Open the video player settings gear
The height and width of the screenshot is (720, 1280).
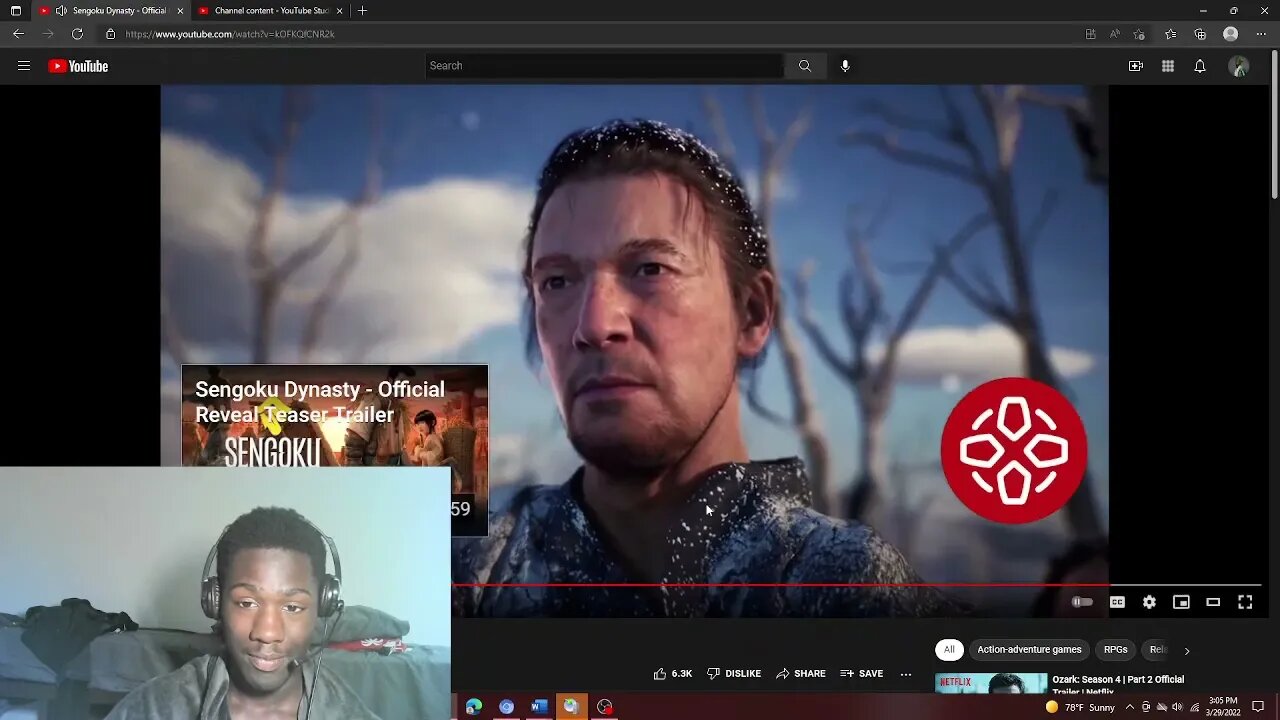point(1149,602)
